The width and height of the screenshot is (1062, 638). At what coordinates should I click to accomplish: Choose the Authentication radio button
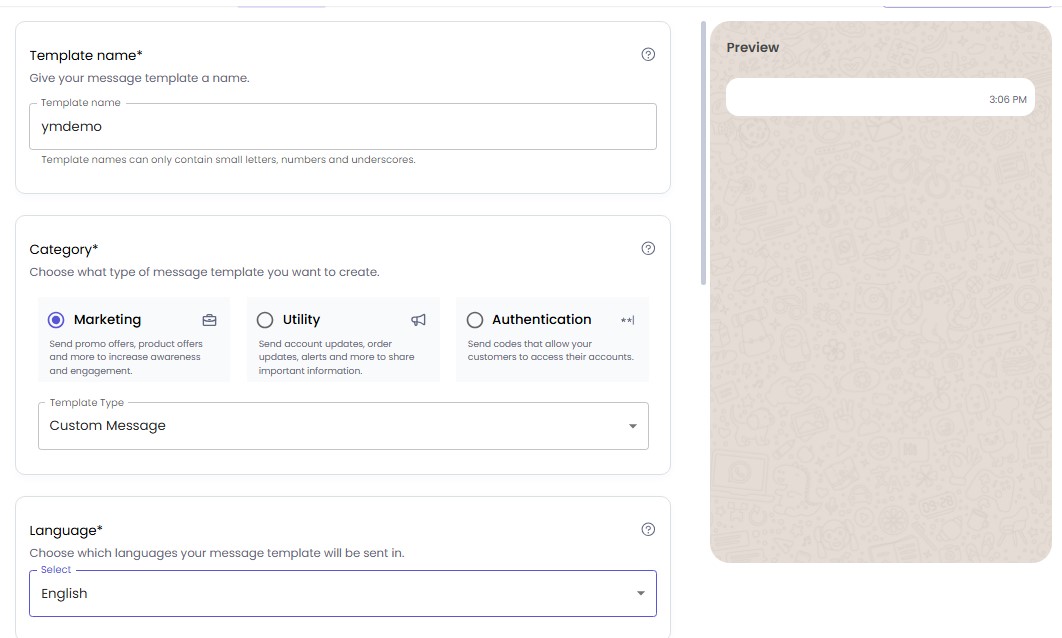(x=475, y=320)
